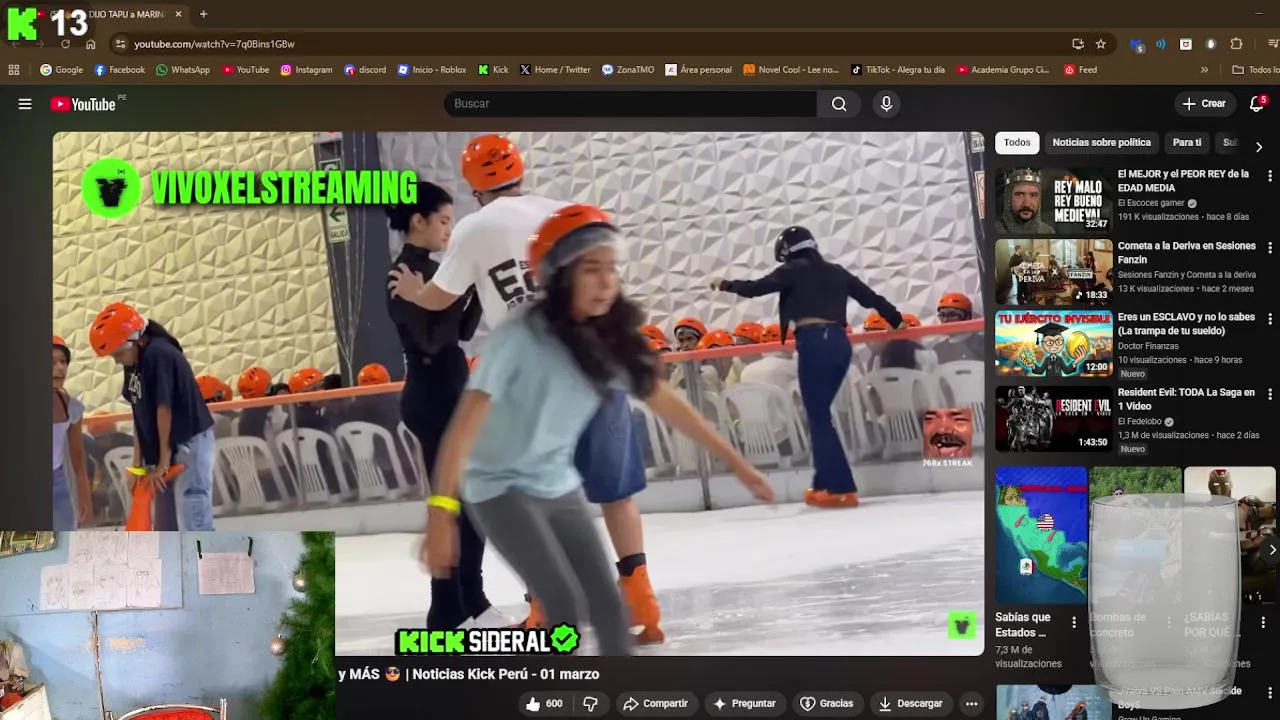Open the new tab with plus button
The height and width of the screenshot is (720, 1280).
[203, 14]
